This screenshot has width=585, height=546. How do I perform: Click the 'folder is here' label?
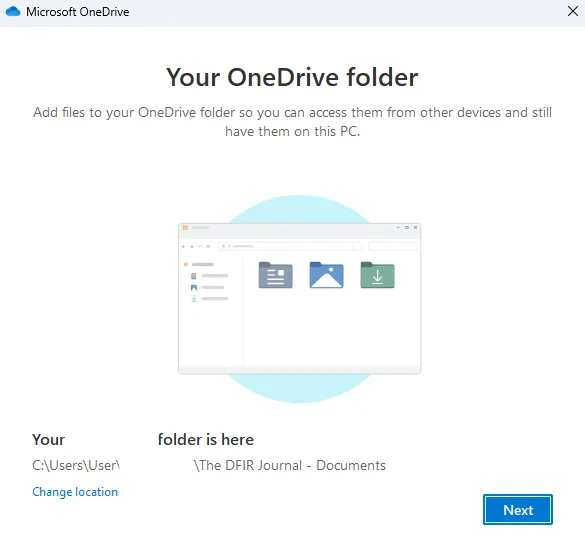[206, 439]
